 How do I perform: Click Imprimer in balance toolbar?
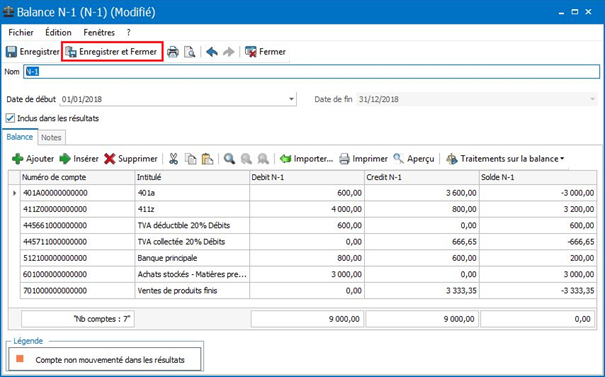(x=363, y=159)
